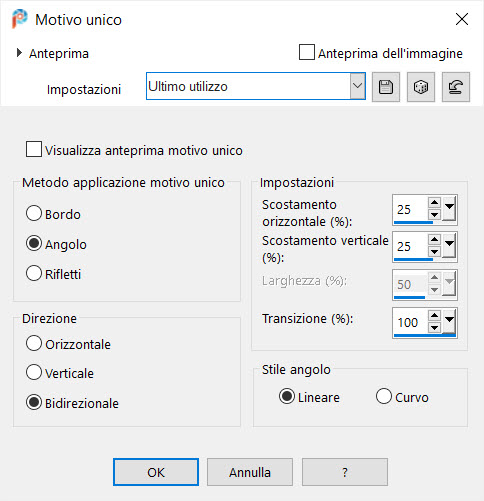
Task: Open Scostamento orizzontale slider popup arrow
Action: 449,208
